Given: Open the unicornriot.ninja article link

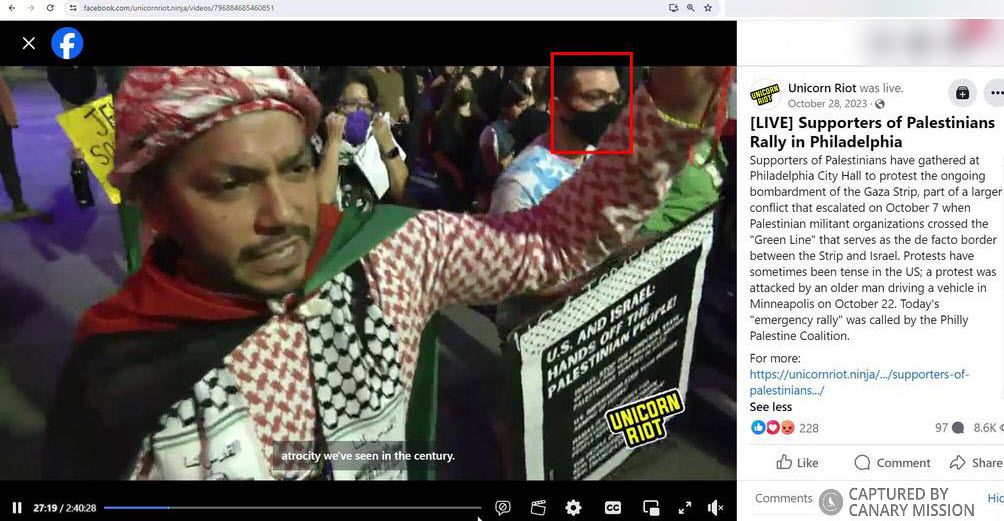Looking at the screenshot, I should pos(859,382).
